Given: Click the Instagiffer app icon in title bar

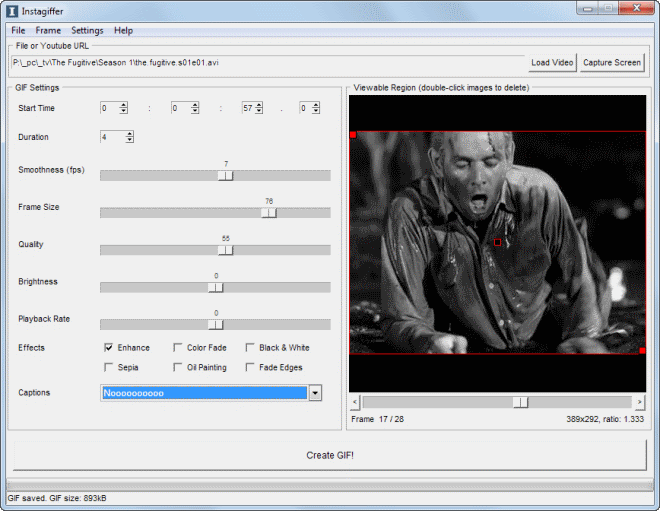Looking at the screenshot, I should pos(12,11).
